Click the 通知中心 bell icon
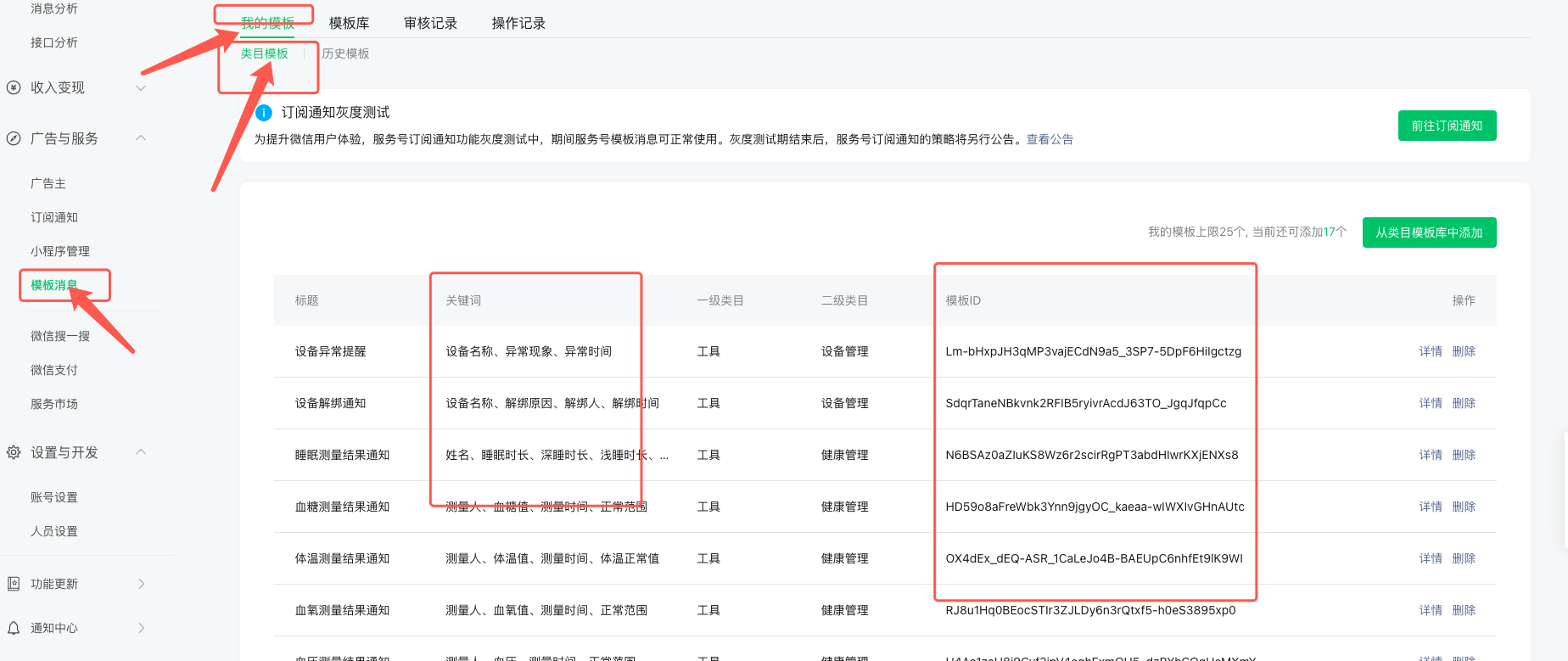Screen dimensions: 1568x661 click(14, 628)
